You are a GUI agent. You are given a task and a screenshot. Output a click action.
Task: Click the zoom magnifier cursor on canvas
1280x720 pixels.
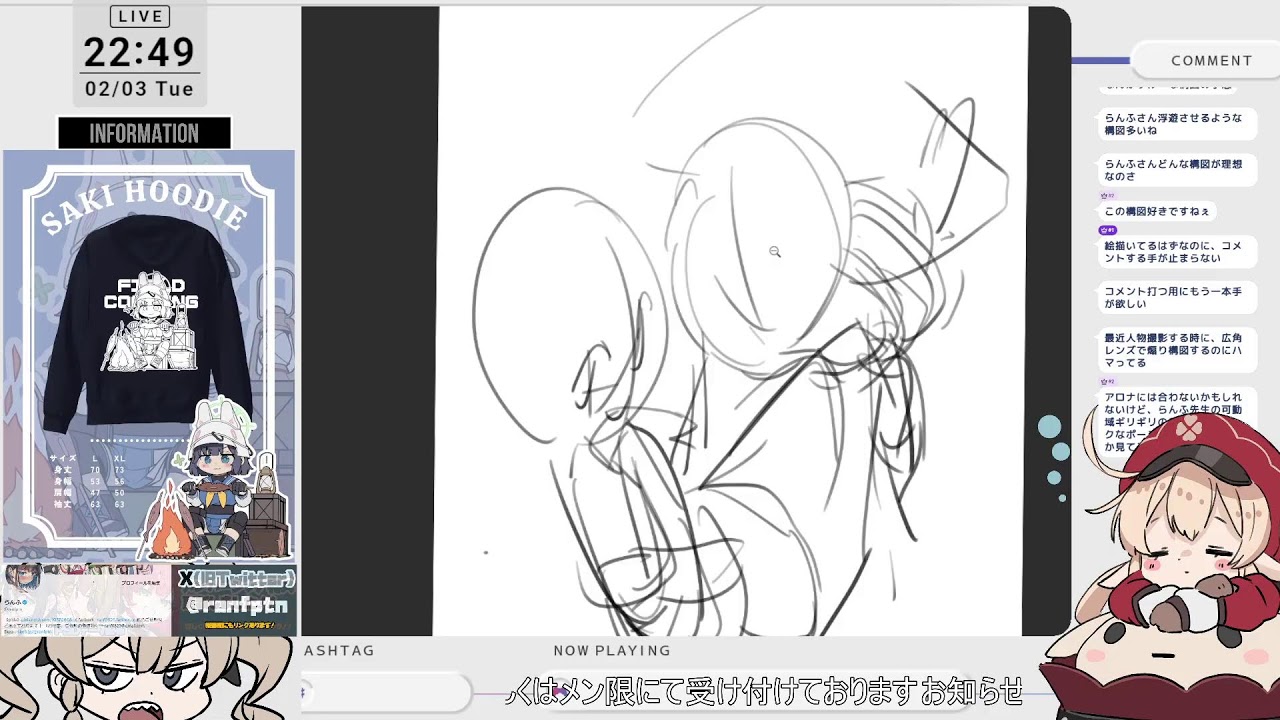click(775, 252)
